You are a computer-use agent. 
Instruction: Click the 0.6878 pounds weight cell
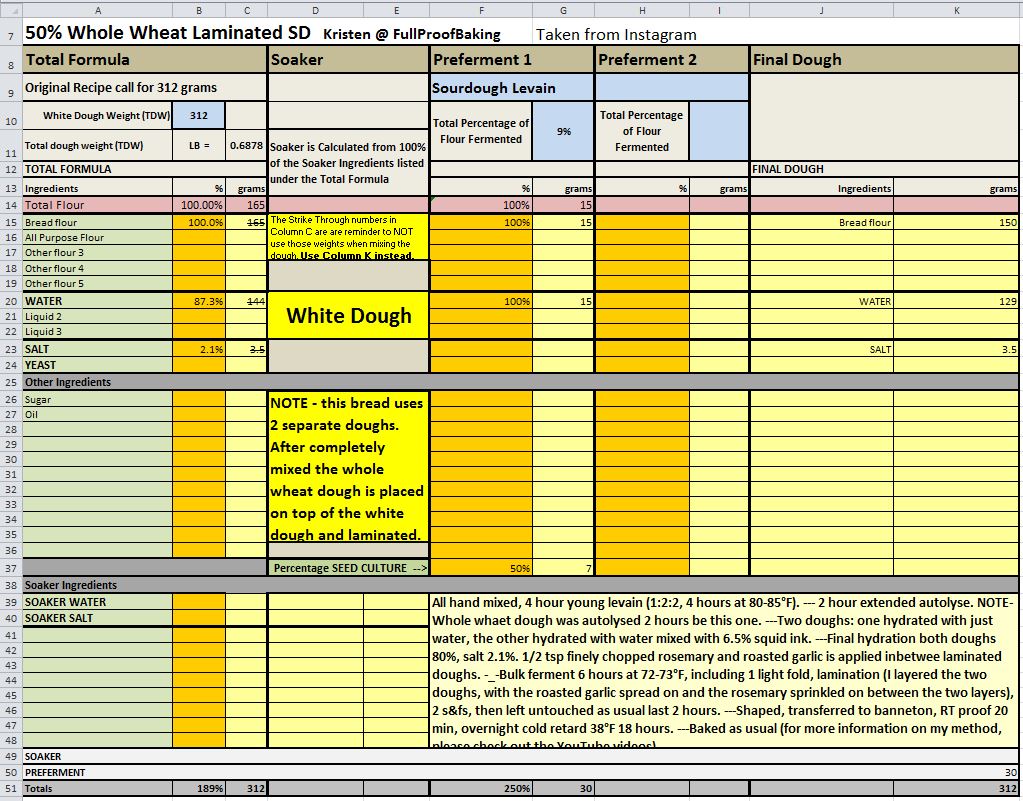[245, 145]
